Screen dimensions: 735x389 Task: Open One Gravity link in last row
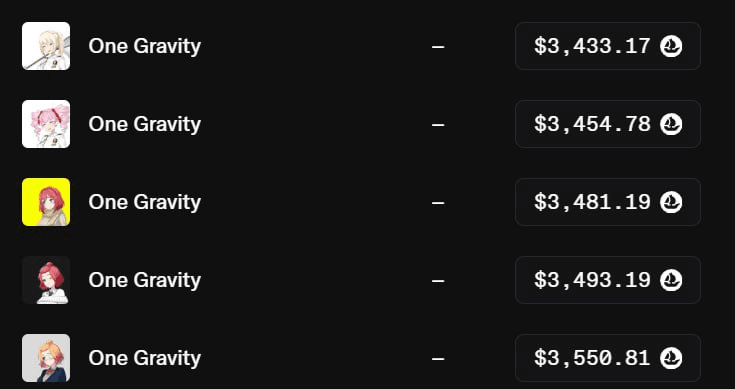click(x=144, y=359)
